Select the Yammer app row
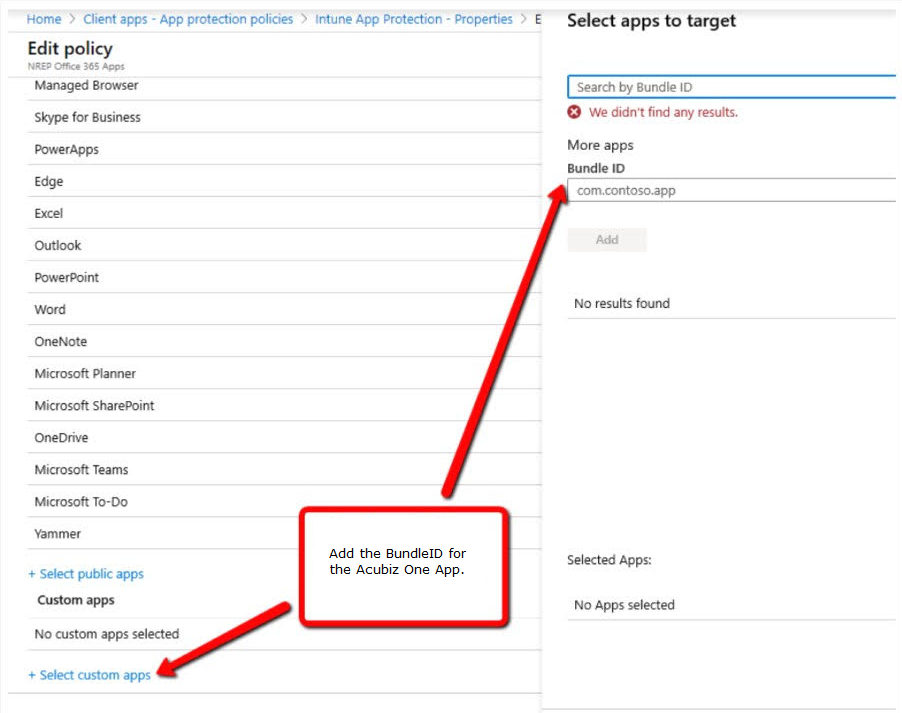This screenshot has height=713, width=902. (284, 534)
